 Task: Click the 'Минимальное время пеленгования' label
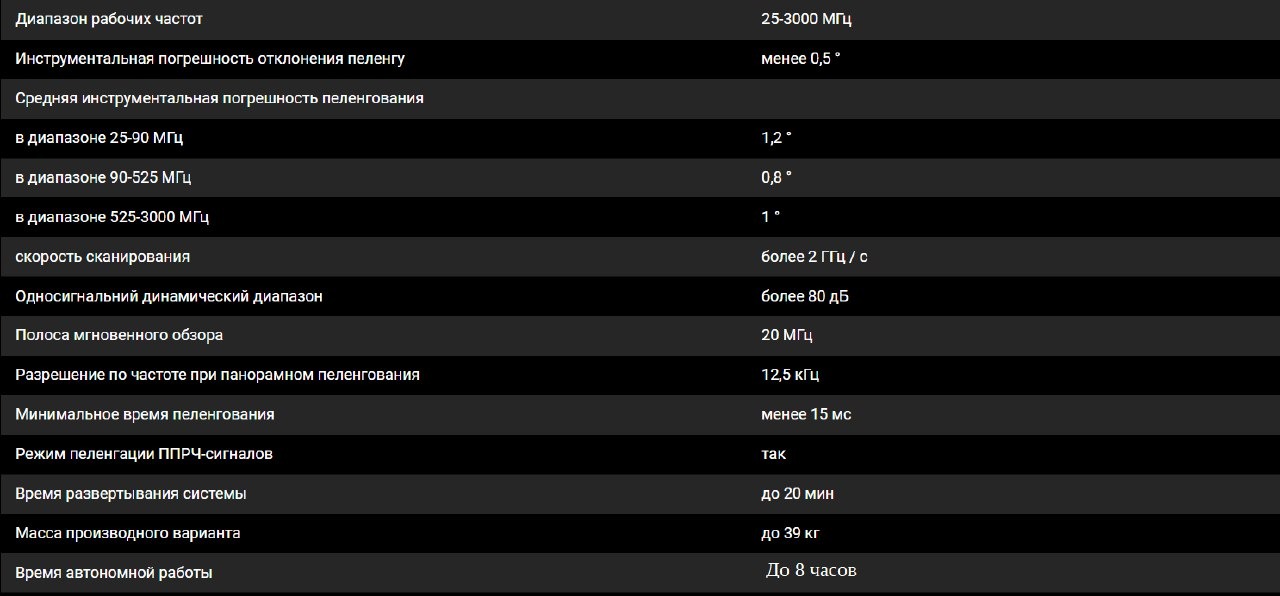pos(145,414)
